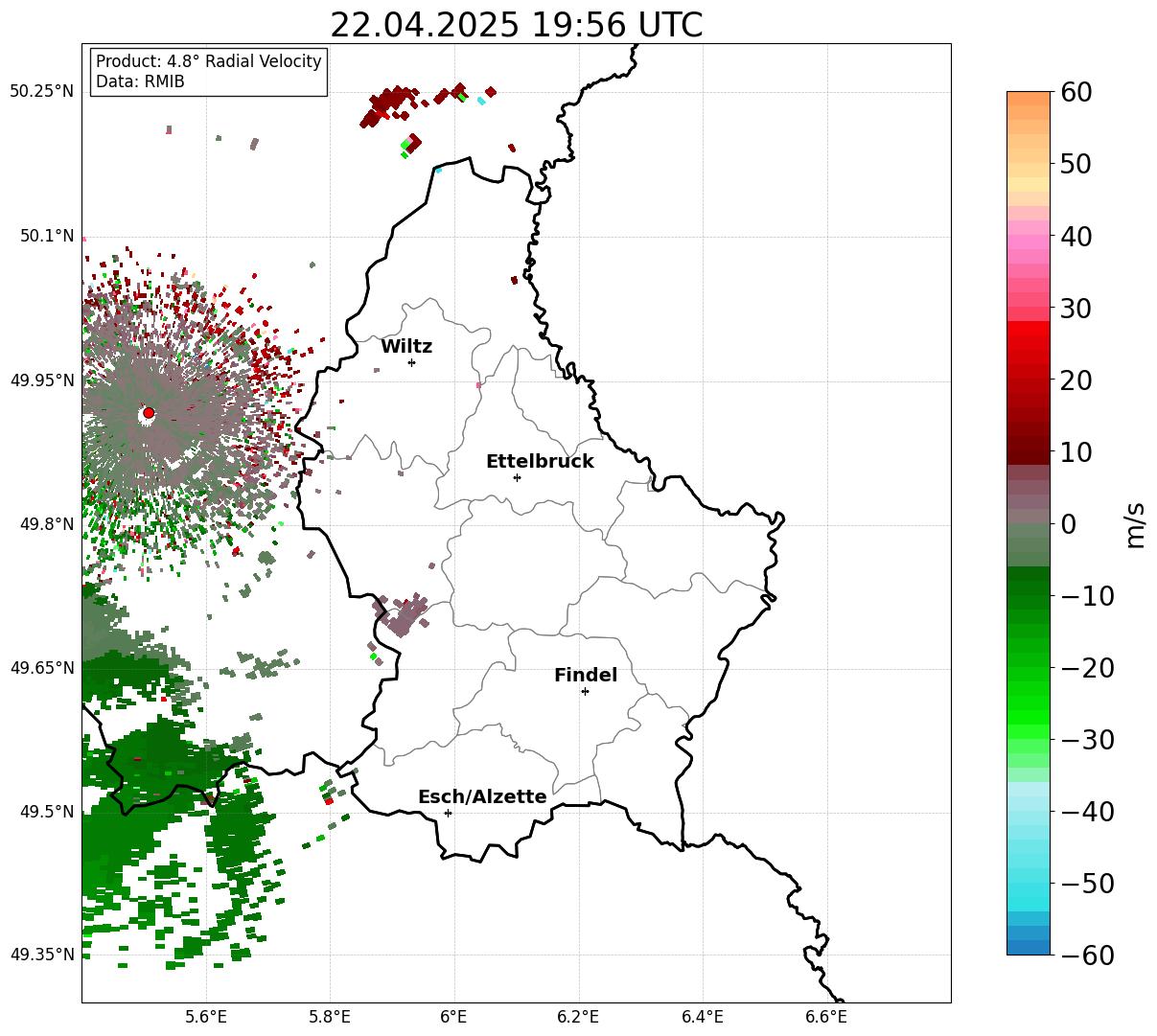This screenshot has height=1036, width=1157.
Task: Click the colorbar −40 tick label
Action: click(1087, 812)
